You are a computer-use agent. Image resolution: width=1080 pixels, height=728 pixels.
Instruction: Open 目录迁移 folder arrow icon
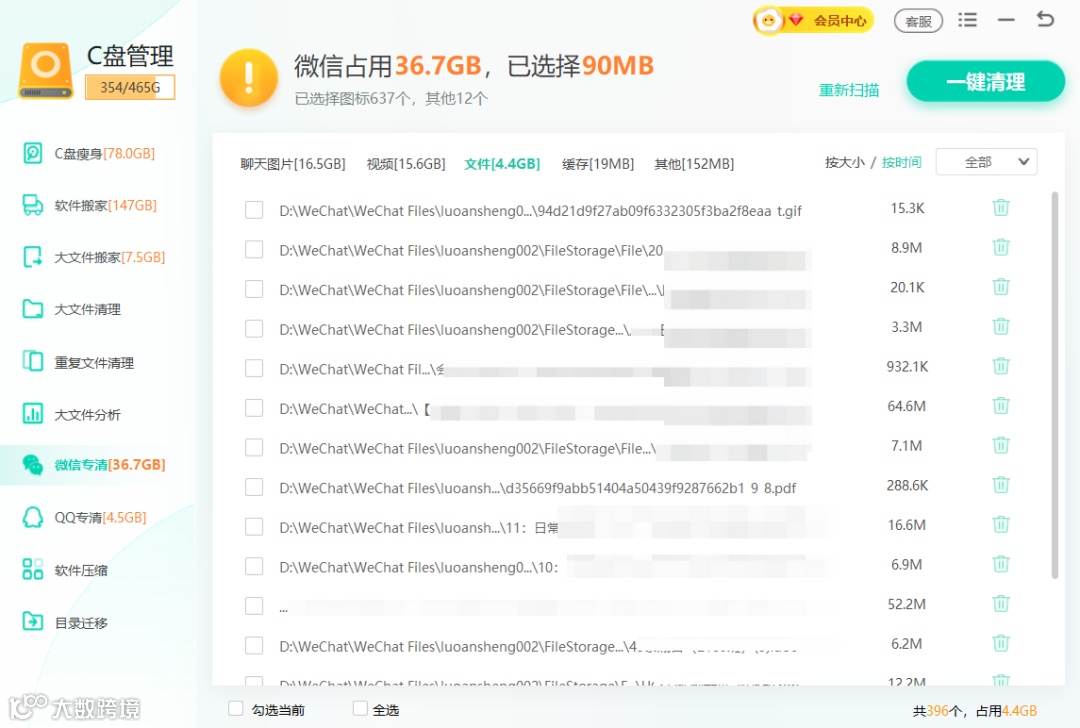pos(32,622)
